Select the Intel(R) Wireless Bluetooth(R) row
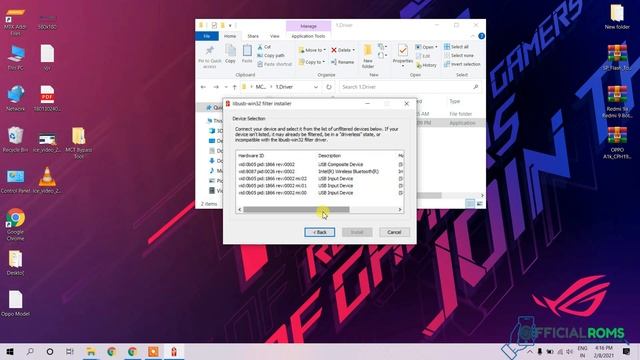This screenshot has height=360, width=640. click(x=320, y=171)
